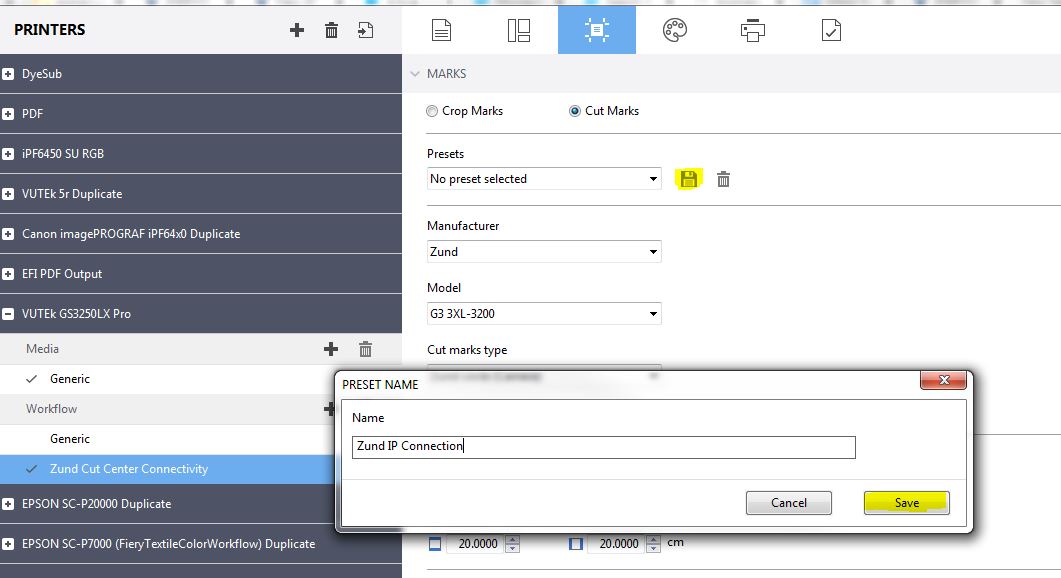The height and width of the screenshot is (578, 1061).
Task: Select the marks tab icon
Action: [597, 30]
